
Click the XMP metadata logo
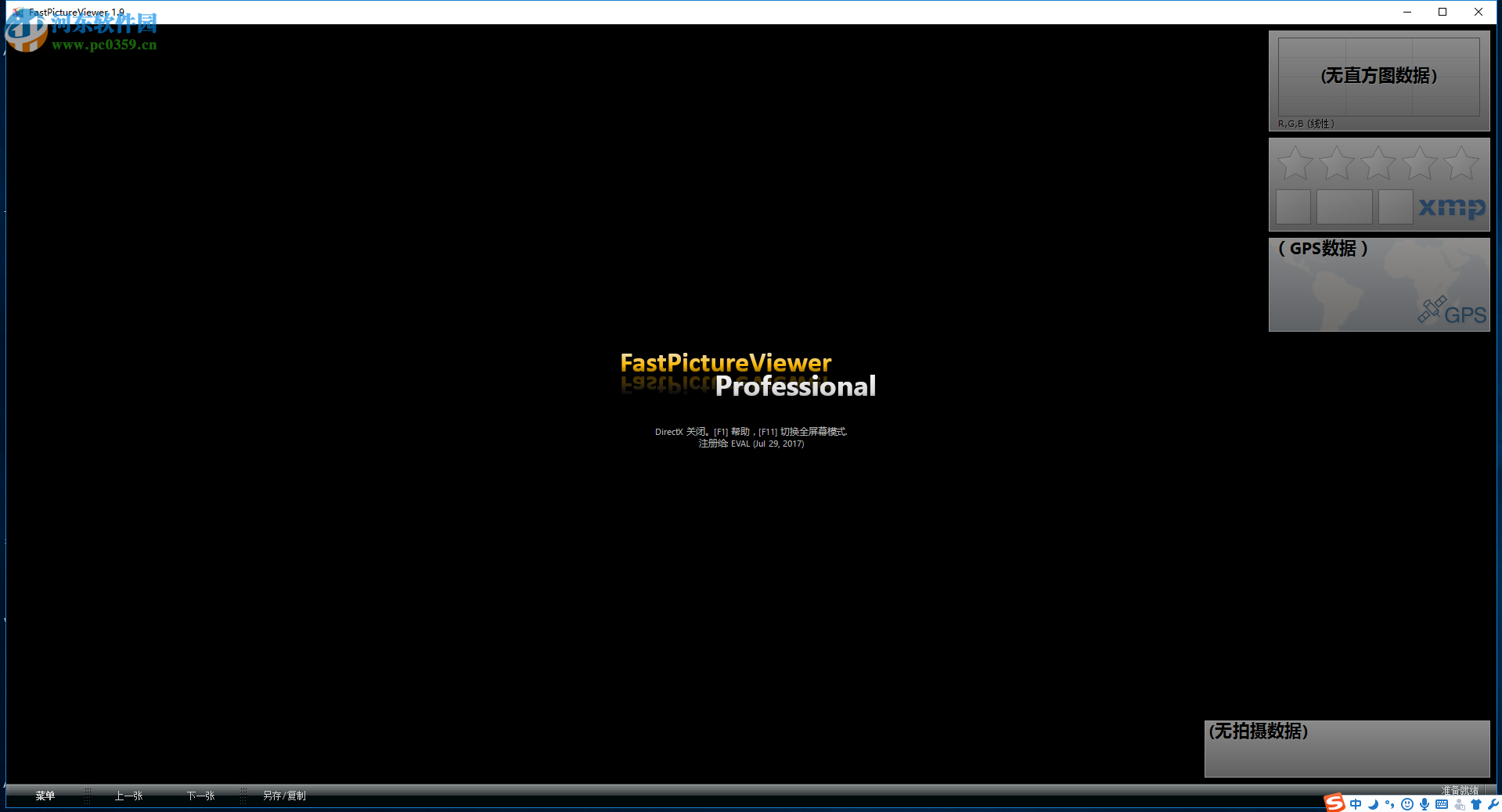1453,208
